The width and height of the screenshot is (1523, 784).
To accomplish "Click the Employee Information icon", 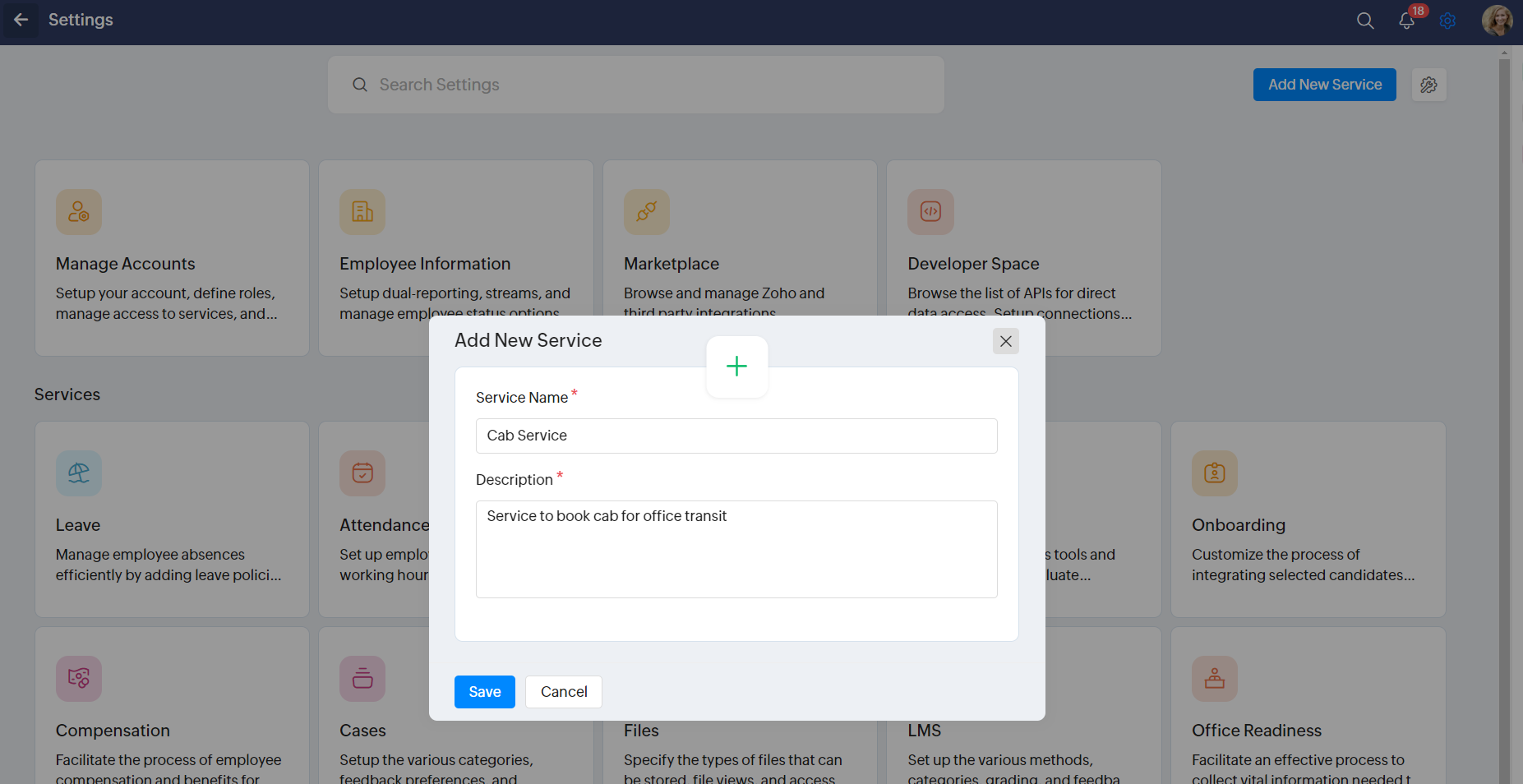I will [362, 212].
